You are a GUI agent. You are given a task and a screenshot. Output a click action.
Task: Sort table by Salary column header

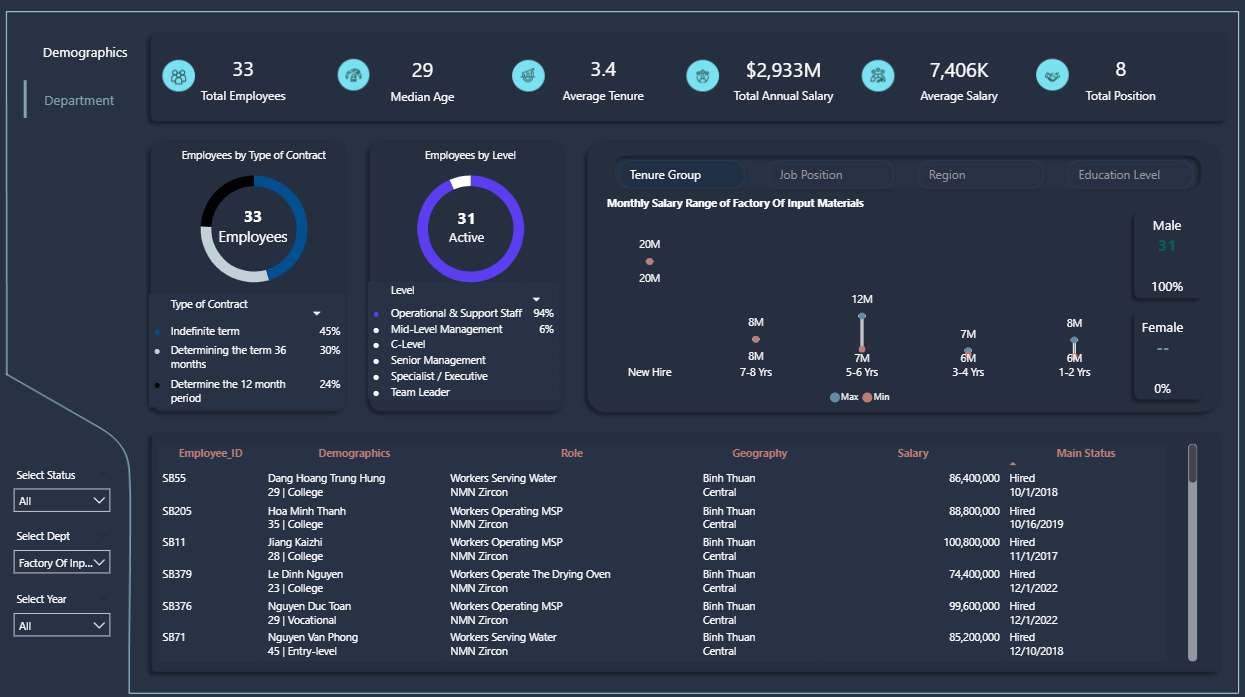912,453
